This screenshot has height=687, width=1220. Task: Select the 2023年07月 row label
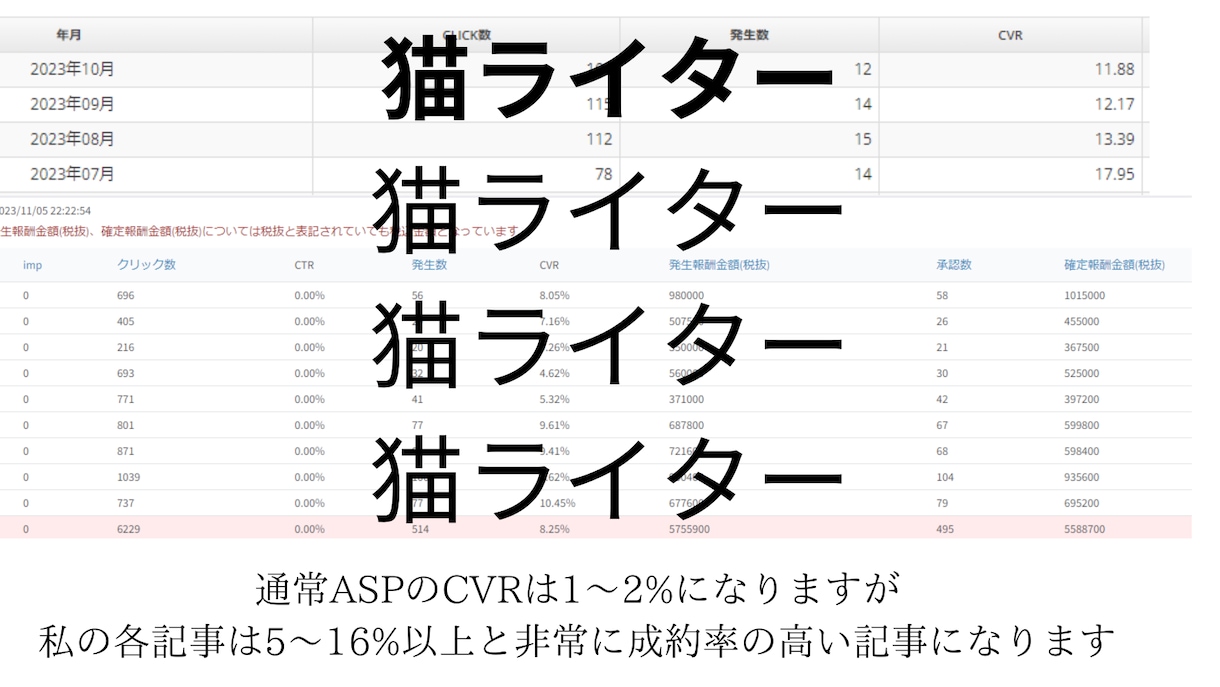72,174
